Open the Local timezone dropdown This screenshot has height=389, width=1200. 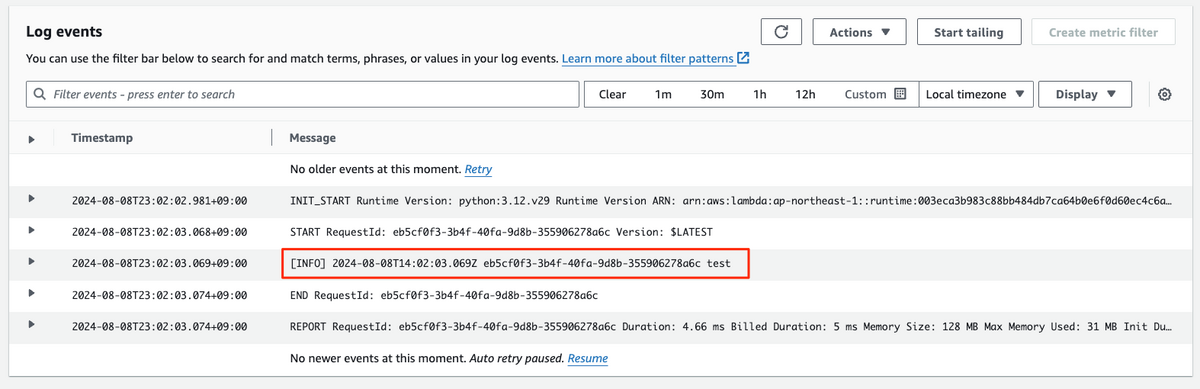click(975, 94)
